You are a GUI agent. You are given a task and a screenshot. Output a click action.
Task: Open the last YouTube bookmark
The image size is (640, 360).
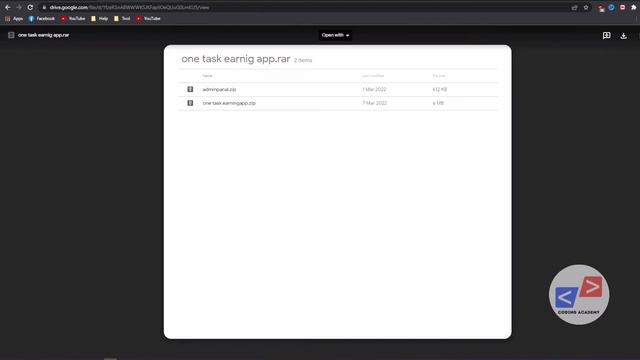tap(148, 18)
